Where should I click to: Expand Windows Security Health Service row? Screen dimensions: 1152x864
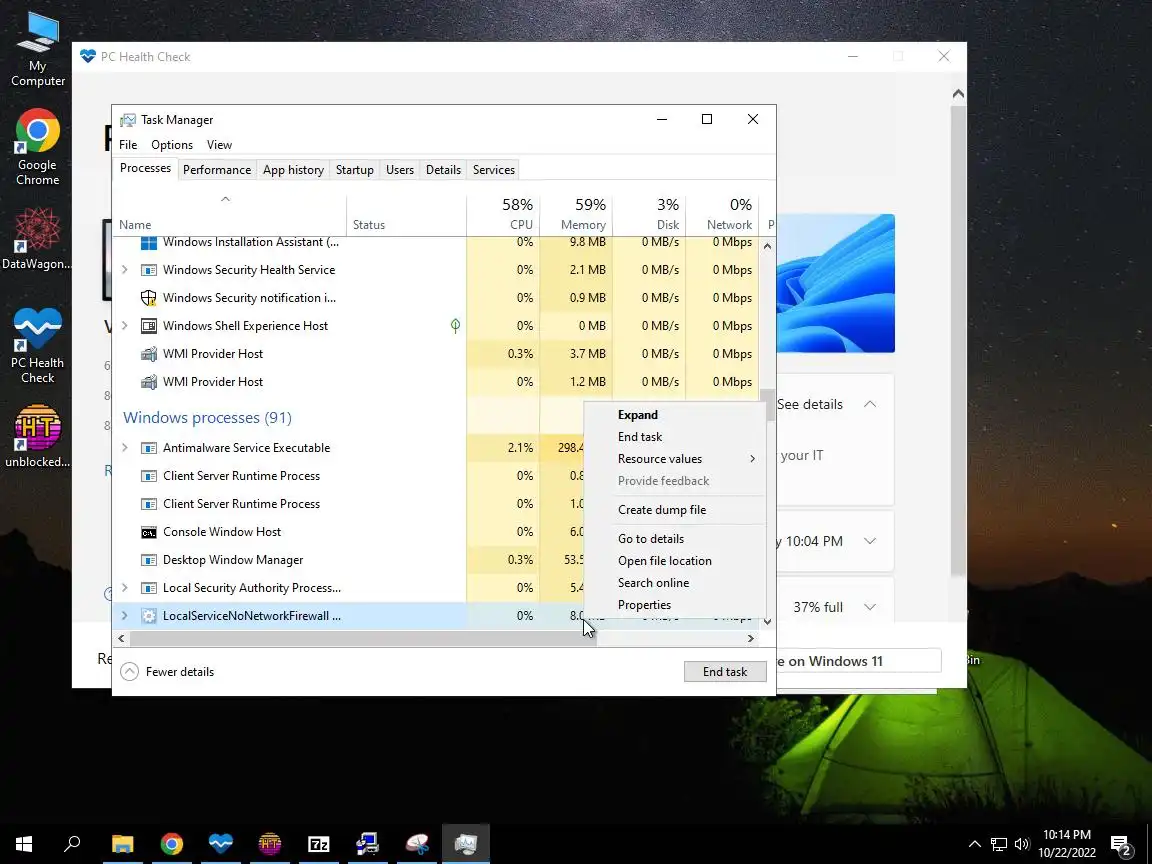(125, 270)
